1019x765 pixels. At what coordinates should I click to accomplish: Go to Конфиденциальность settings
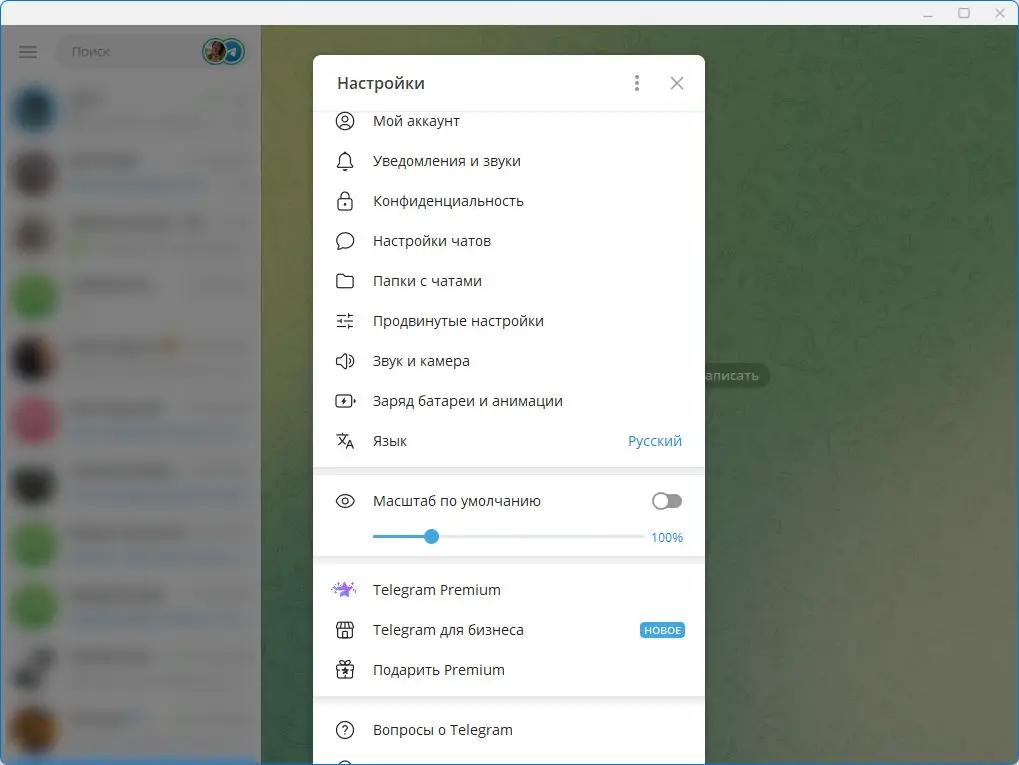coord(509,201)
